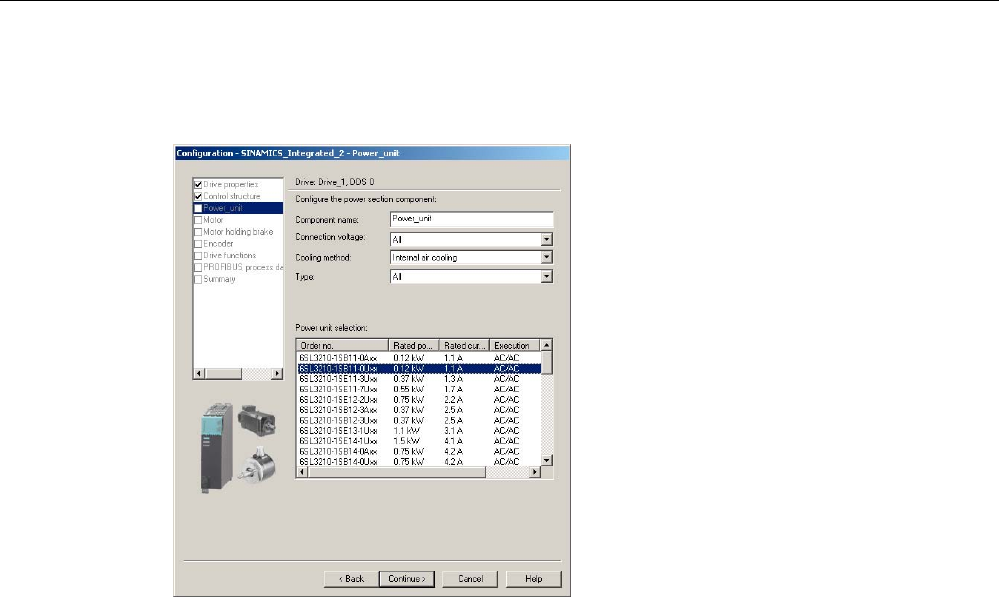This screenshot has width=999, height=597.
Task: Click the Continue button
Action: pyautogui.click(x=407, y=579)
